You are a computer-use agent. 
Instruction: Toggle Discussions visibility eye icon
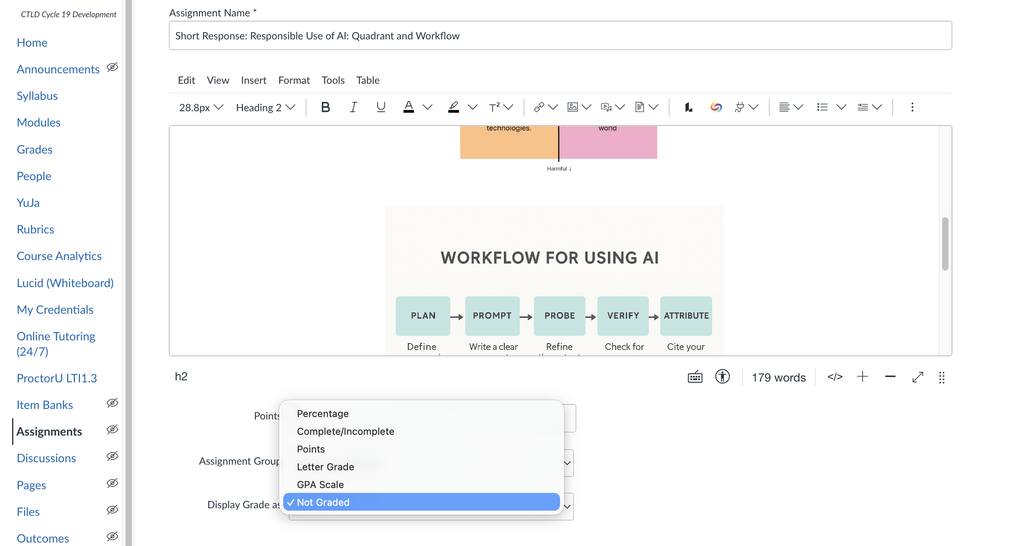tap(112, 457)
